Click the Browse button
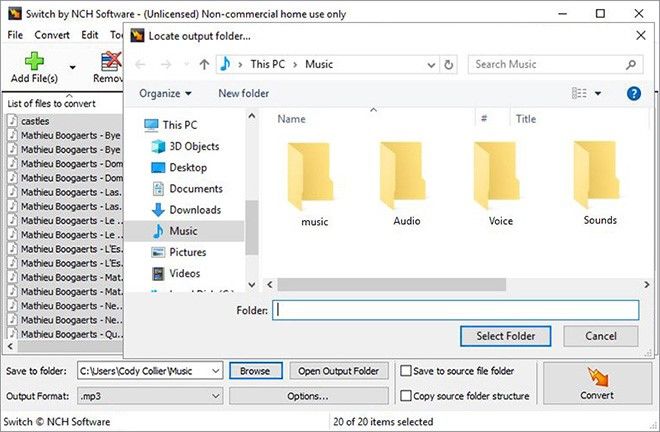660x432 pixels. coord(255,371)
